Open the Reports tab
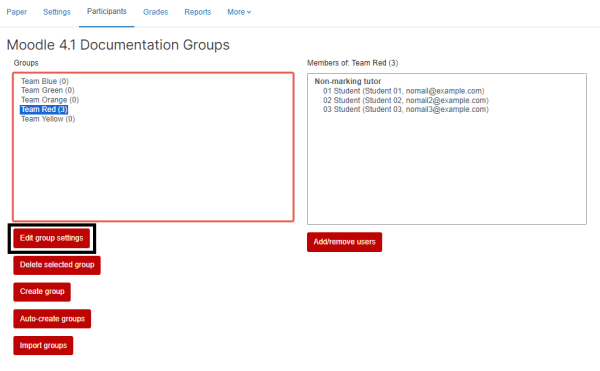600x371 pixels. [197, 12]
